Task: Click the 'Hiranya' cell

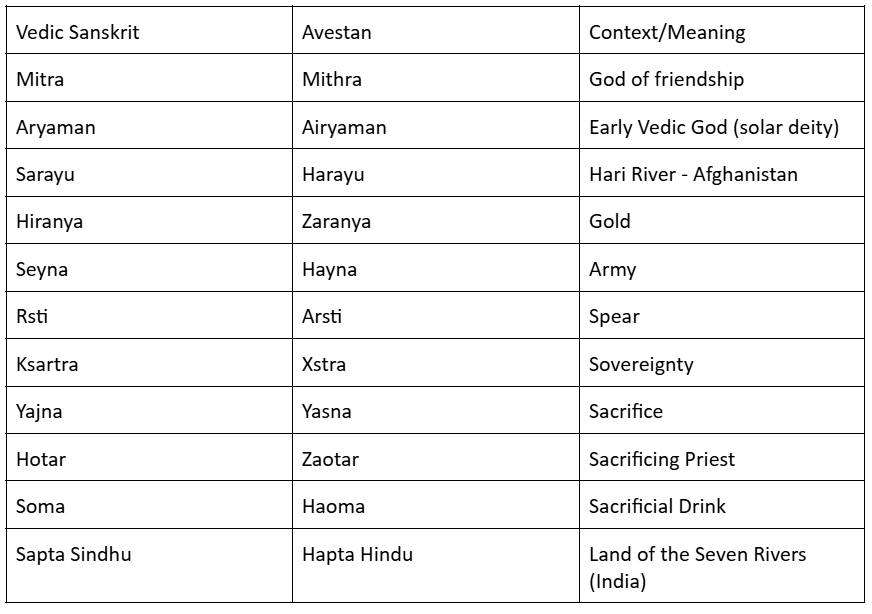Action: 149,220
